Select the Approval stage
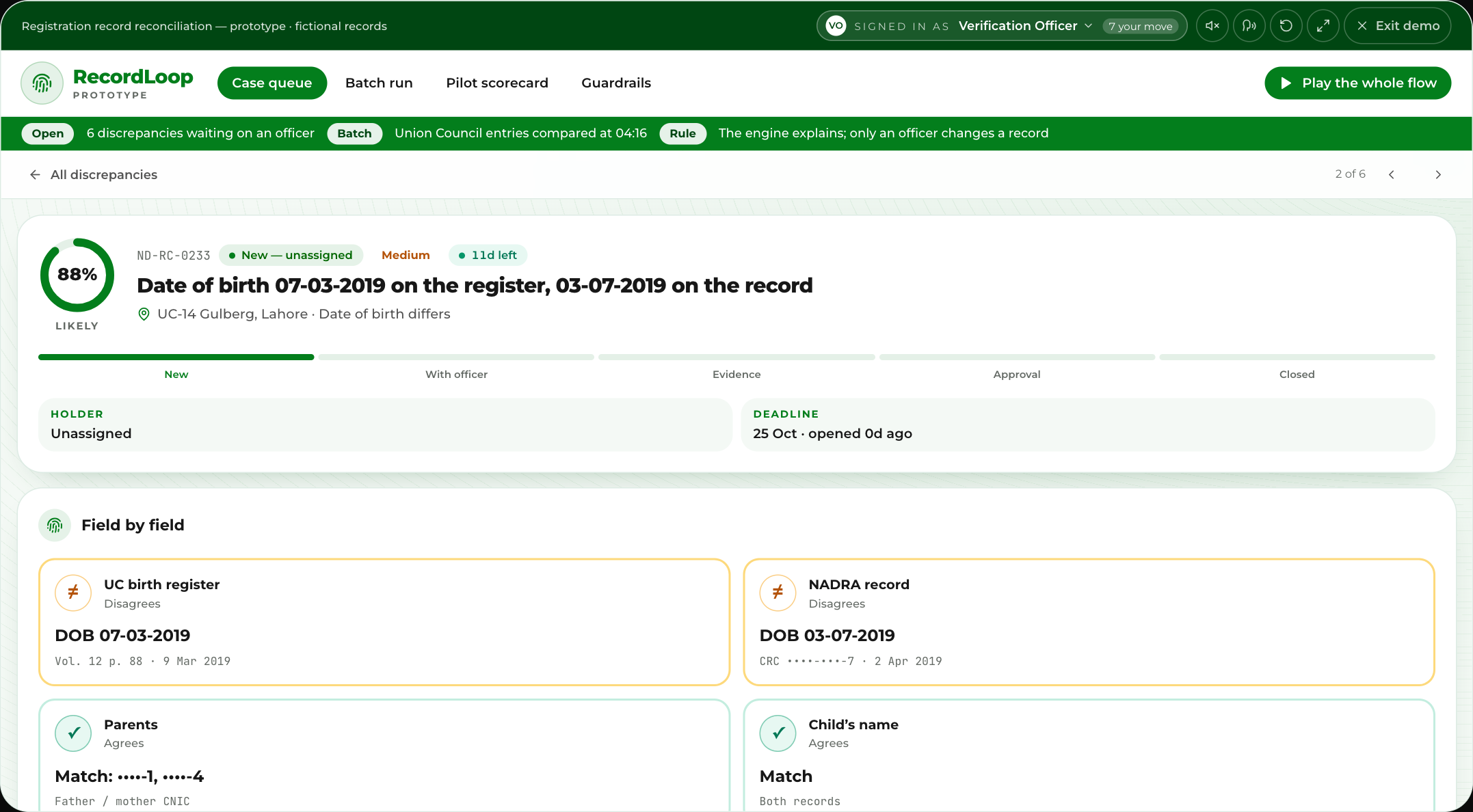 (x=1017, y=367)
